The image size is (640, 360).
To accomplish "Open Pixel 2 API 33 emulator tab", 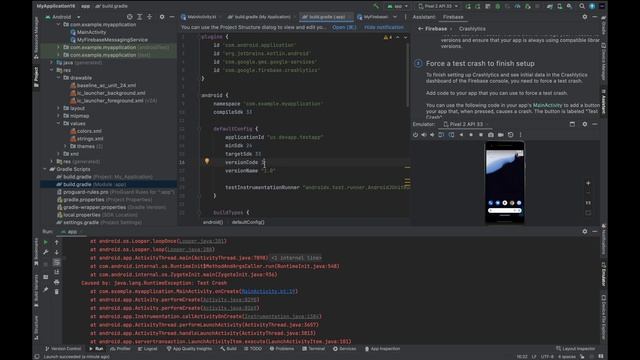I will point(465,124).
